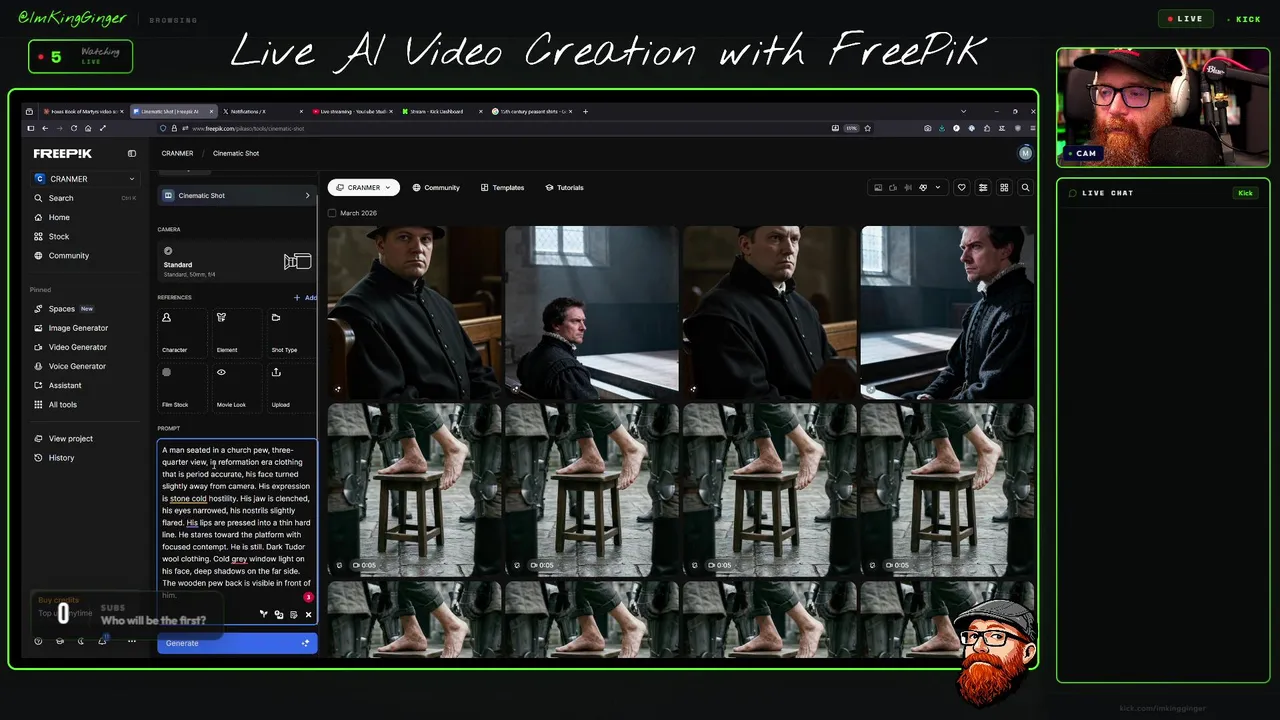This screenshot has width=1280, height=720.
Task: Open the more options ellipsis in sidebar
Action: click(132, 641)
